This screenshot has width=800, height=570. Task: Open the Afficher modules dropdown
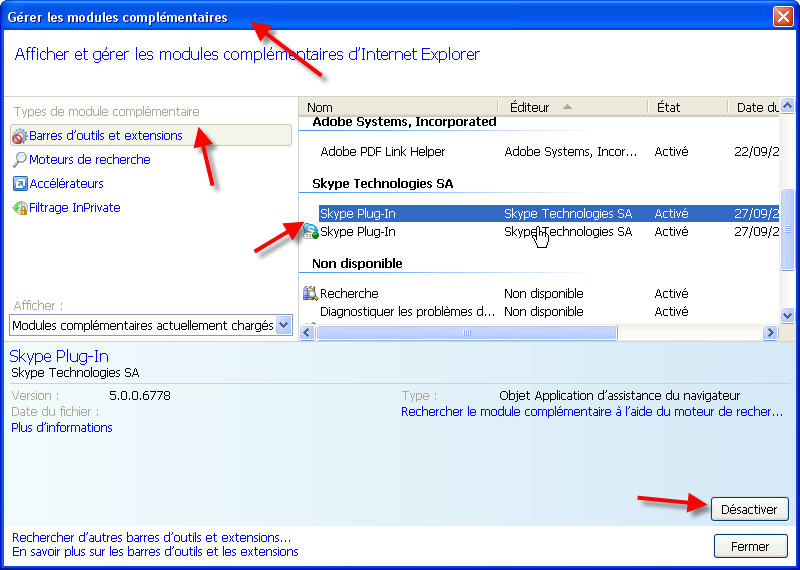tap(151, 325)
